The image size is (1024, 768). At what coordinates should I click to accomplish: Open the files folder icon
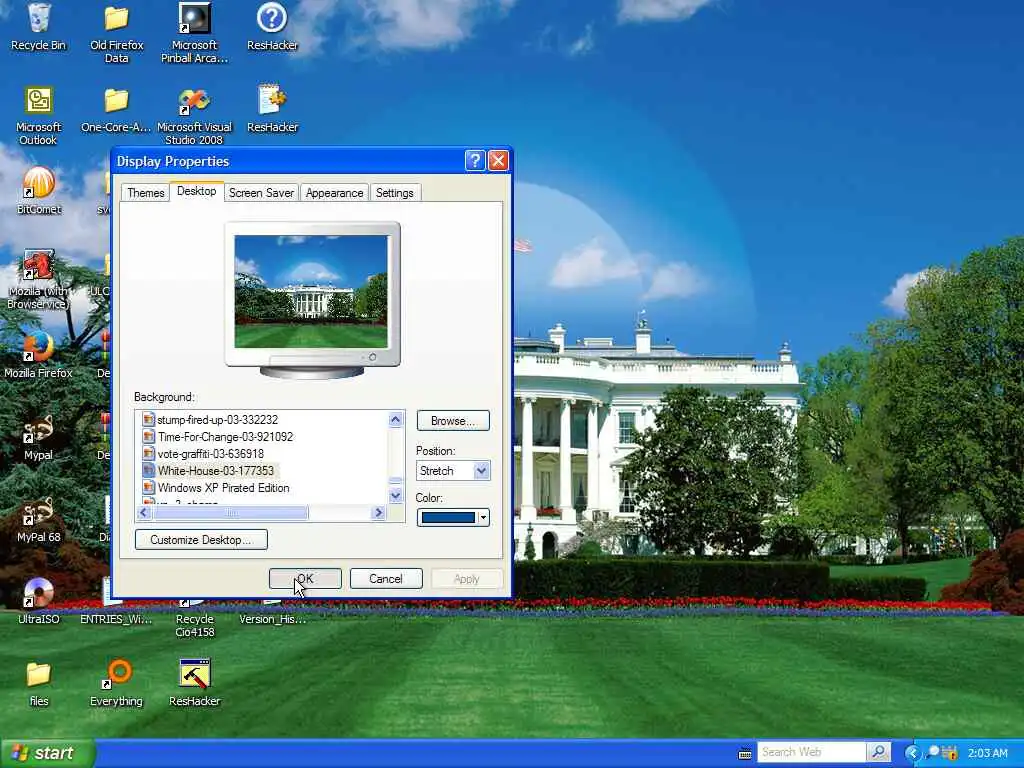(39, 684)
